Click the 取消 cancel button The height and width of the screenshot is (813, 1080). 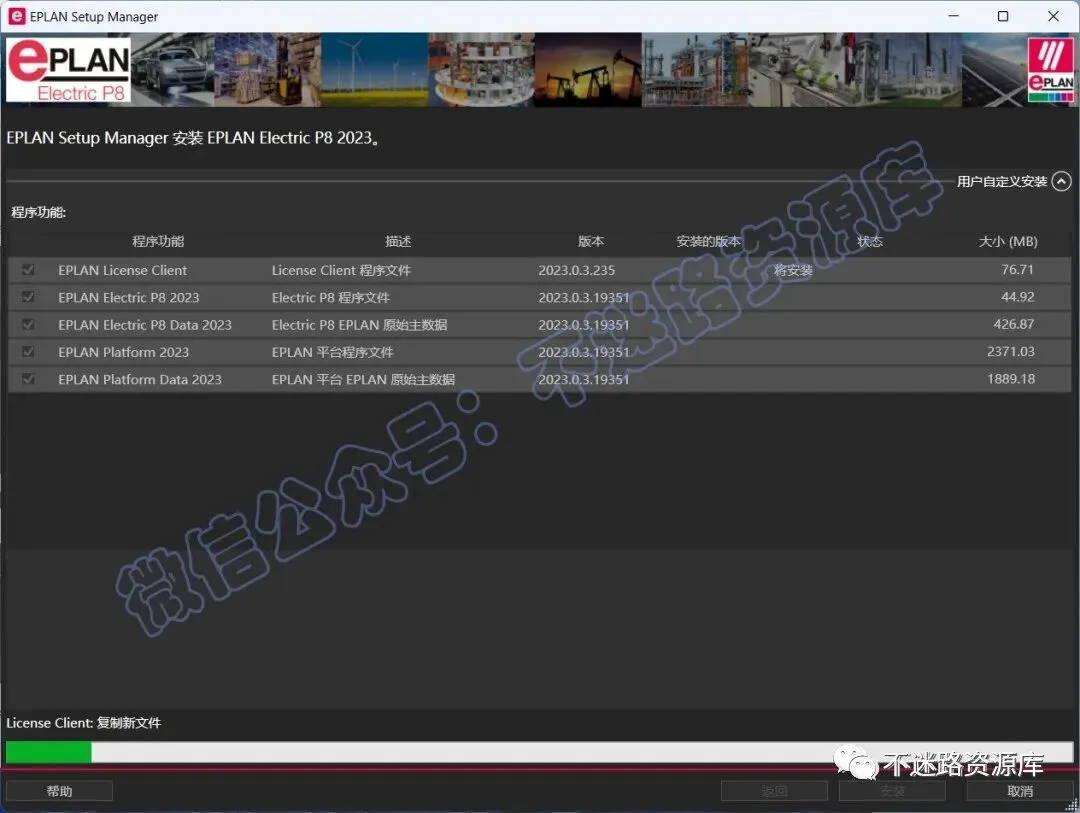click(x=1019, y=791)
